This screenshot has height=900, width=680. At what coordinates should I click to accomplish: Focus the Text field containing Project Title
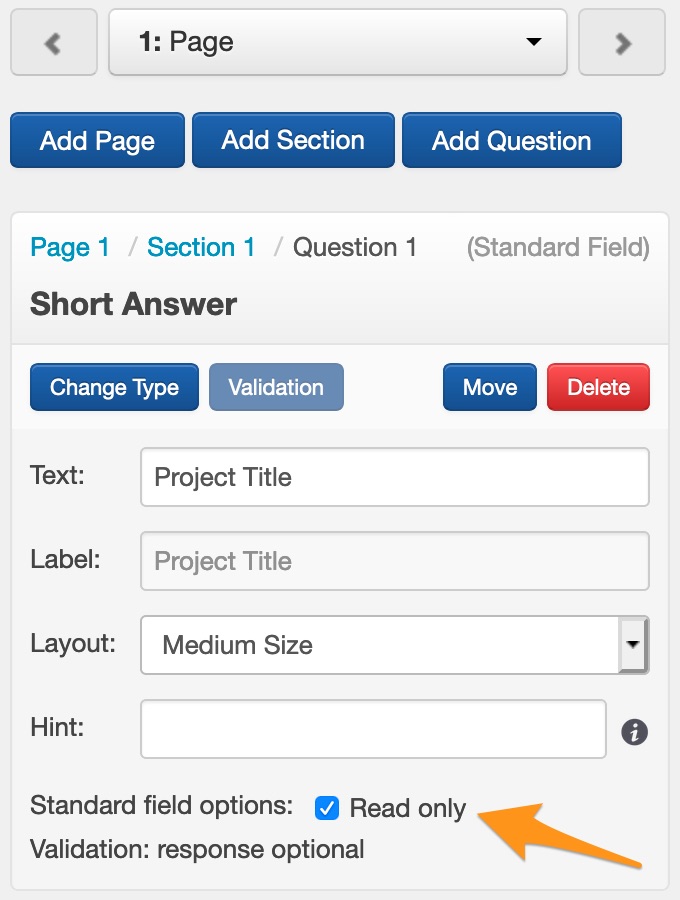click(x=394, y=477)
